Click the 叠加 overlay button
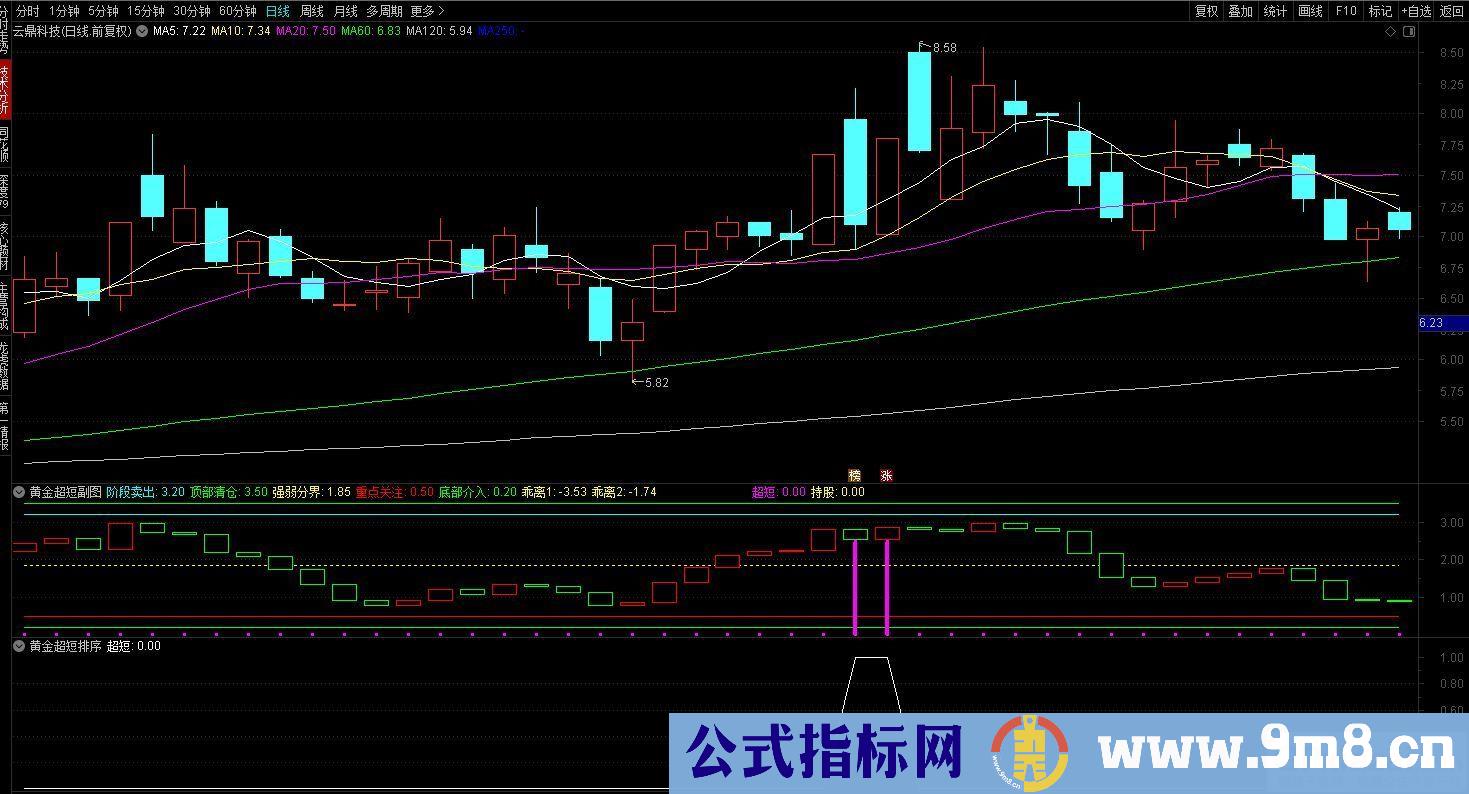 tap(1240, 11)
